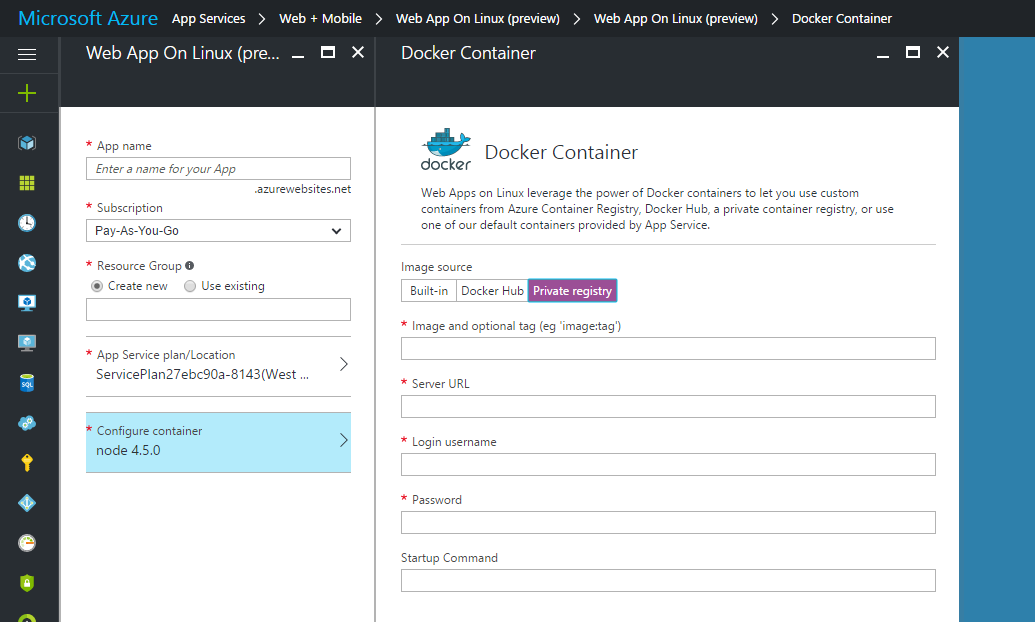Viewport: 1035px width, 622px height.
Task: Open the Subscription Pay-As-You-Go dropdown
Action: 218,231
